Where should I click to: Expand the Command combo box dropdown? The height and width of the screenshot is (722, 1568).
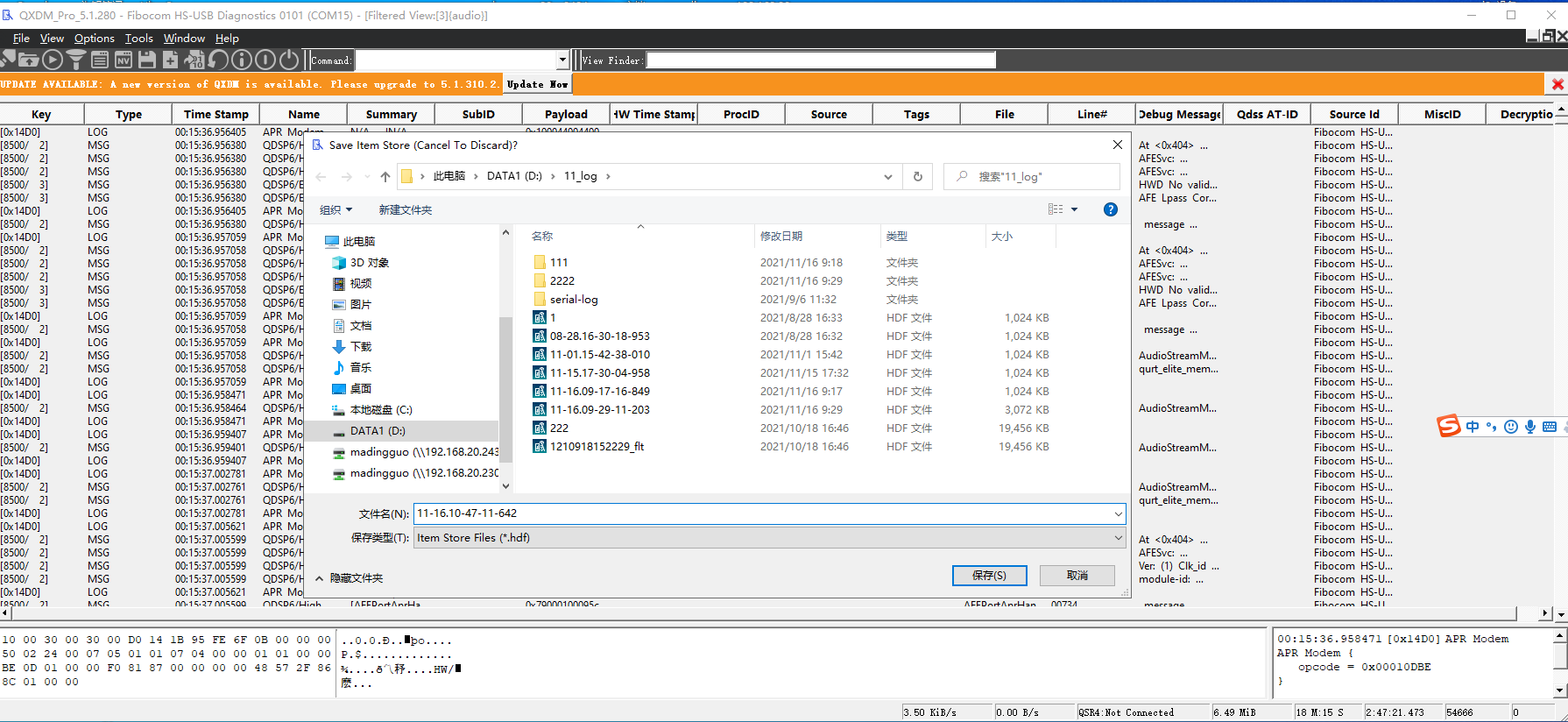click(x=562, y=60)
